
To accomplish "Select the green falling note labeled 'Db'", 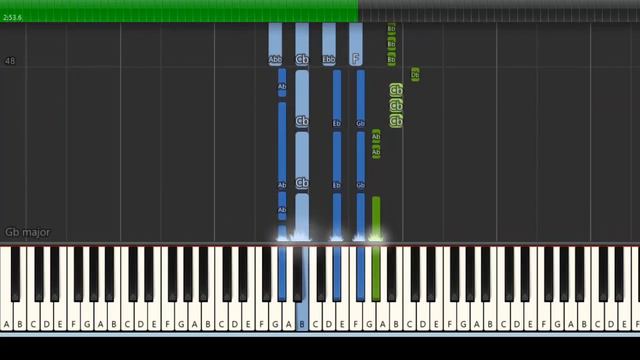I will (x=415, y=75).
